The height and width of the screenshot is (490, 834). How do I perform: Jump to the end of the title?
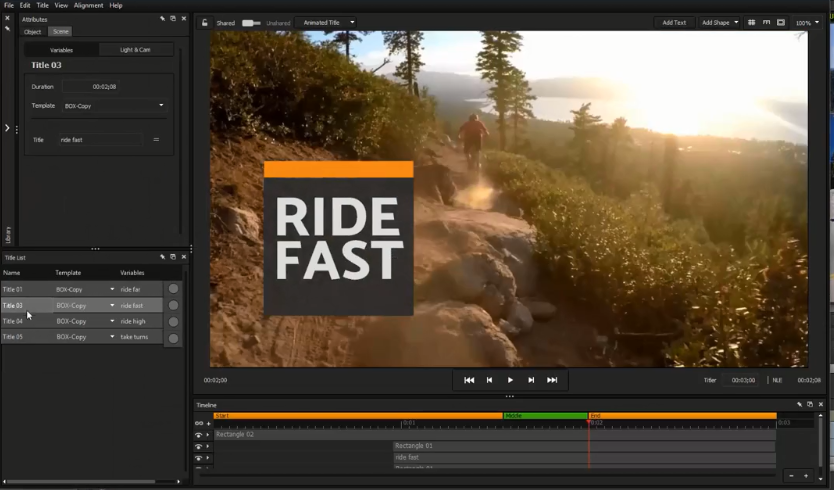point(552,380)
